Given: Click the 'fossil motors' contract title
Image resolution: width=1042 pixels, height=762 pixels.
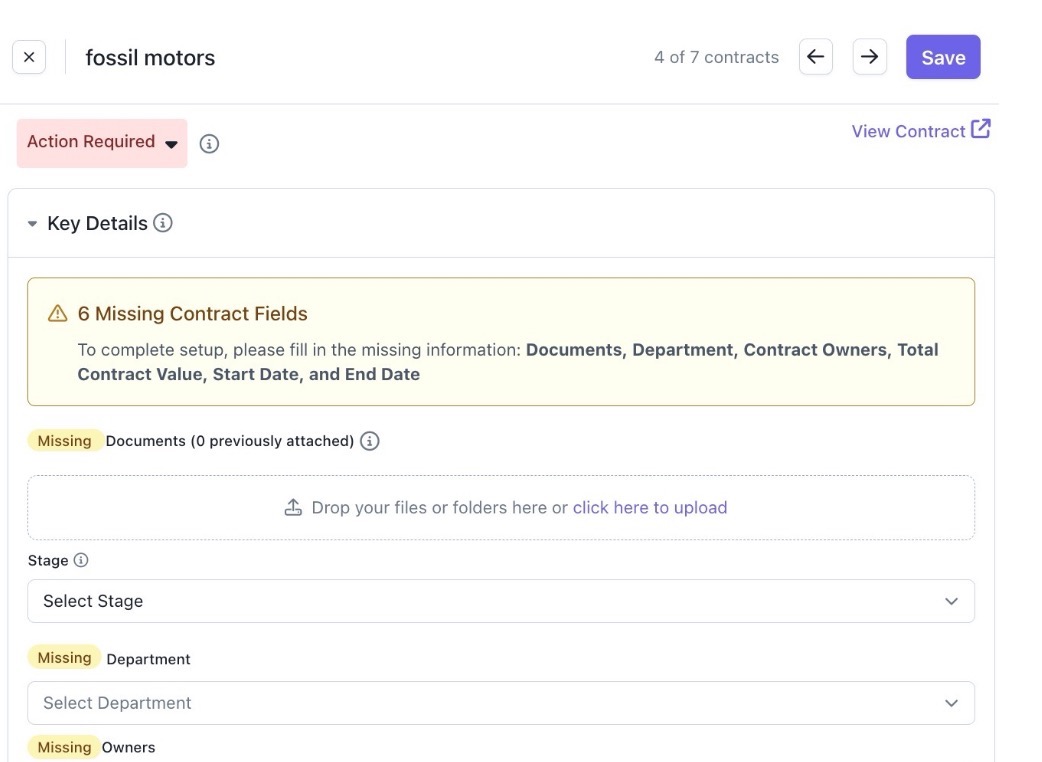Looking at the screenshot, I should point(150,58).
